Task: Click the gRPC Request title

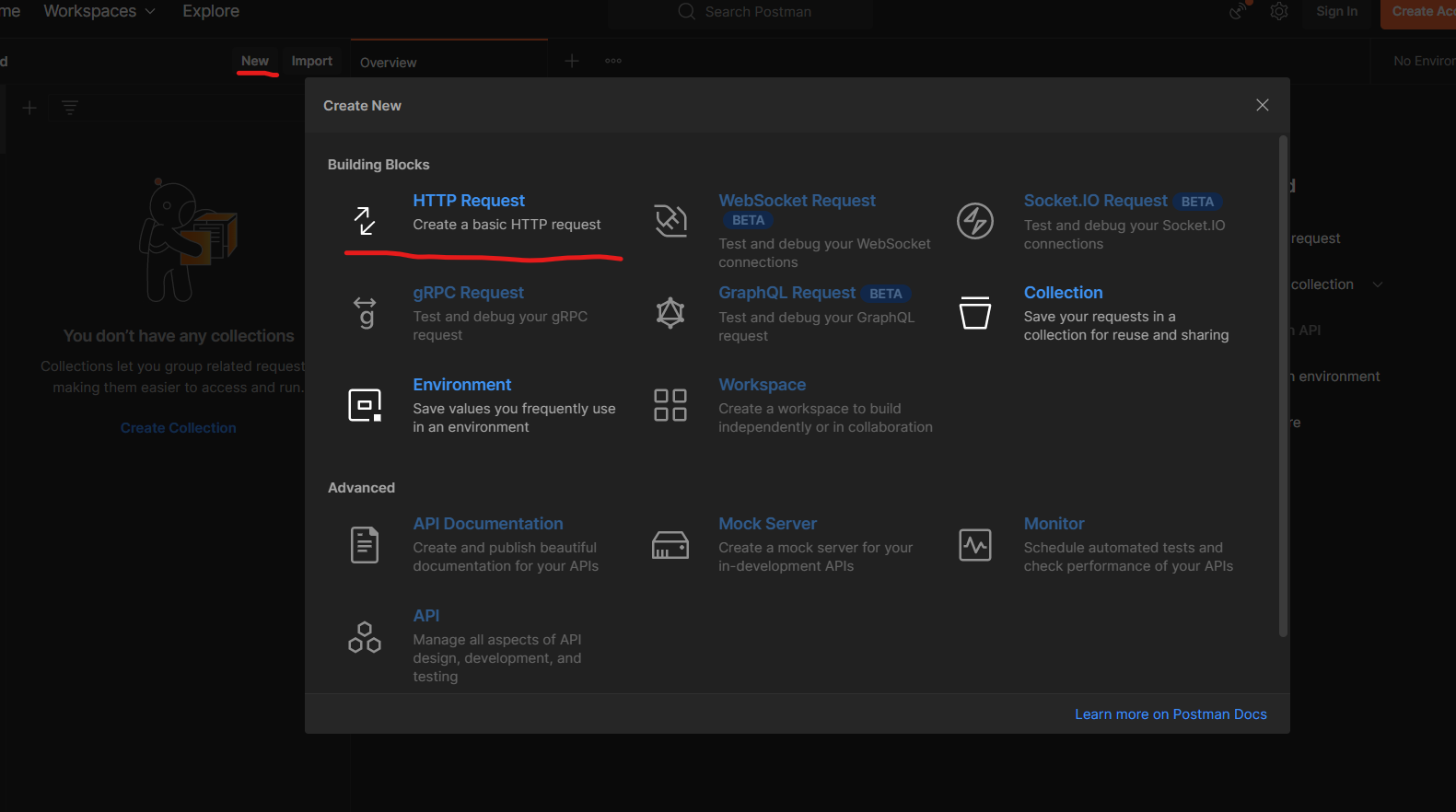Action: coord(468,293)
